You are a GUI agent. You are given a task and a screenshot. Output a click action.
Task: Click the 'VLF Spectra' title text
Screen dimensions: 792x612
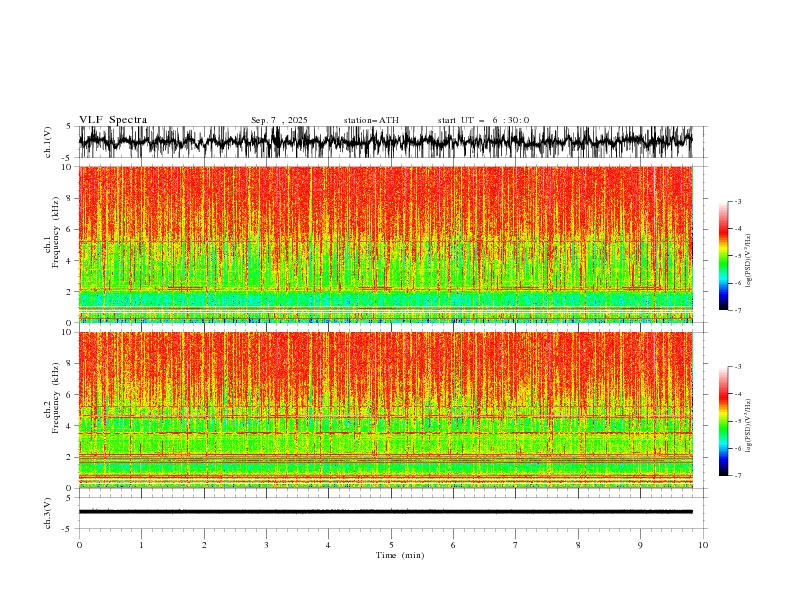(x=113, y=120)
